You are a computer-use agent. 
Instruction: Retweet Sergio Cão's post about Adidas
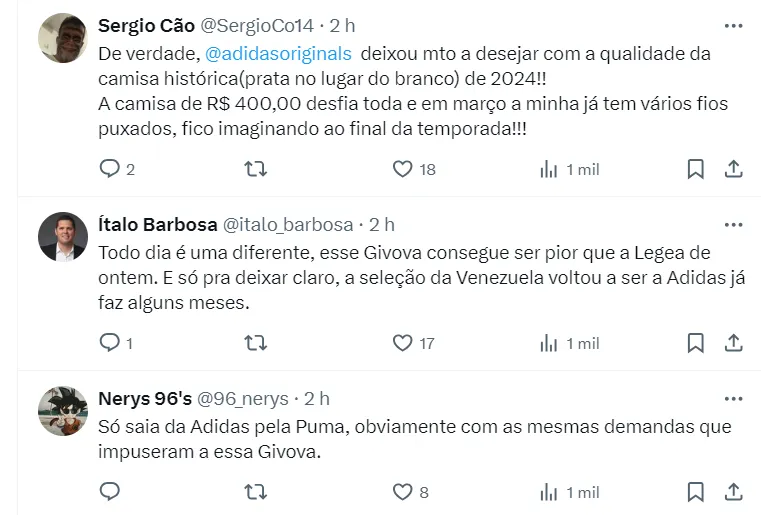pos(255,169)
